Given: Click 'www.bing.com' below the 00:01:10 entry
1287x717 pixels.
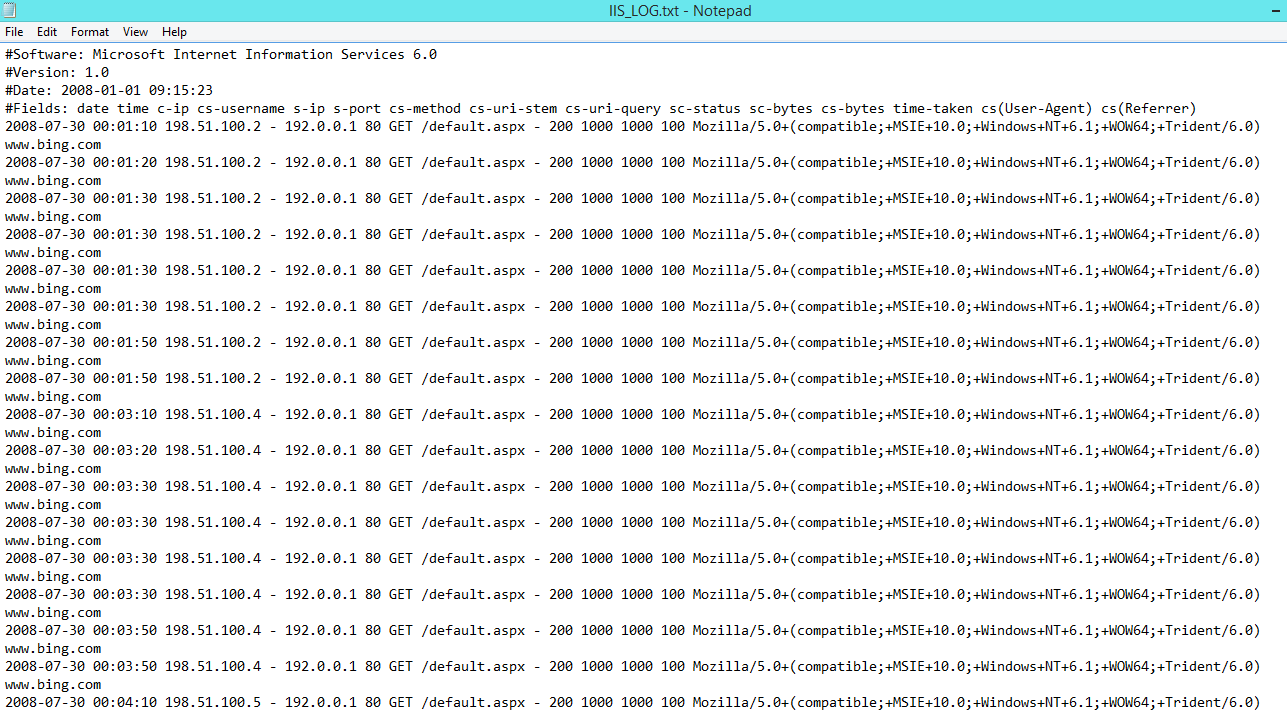Looking at the screenshot, I should 53,145.
